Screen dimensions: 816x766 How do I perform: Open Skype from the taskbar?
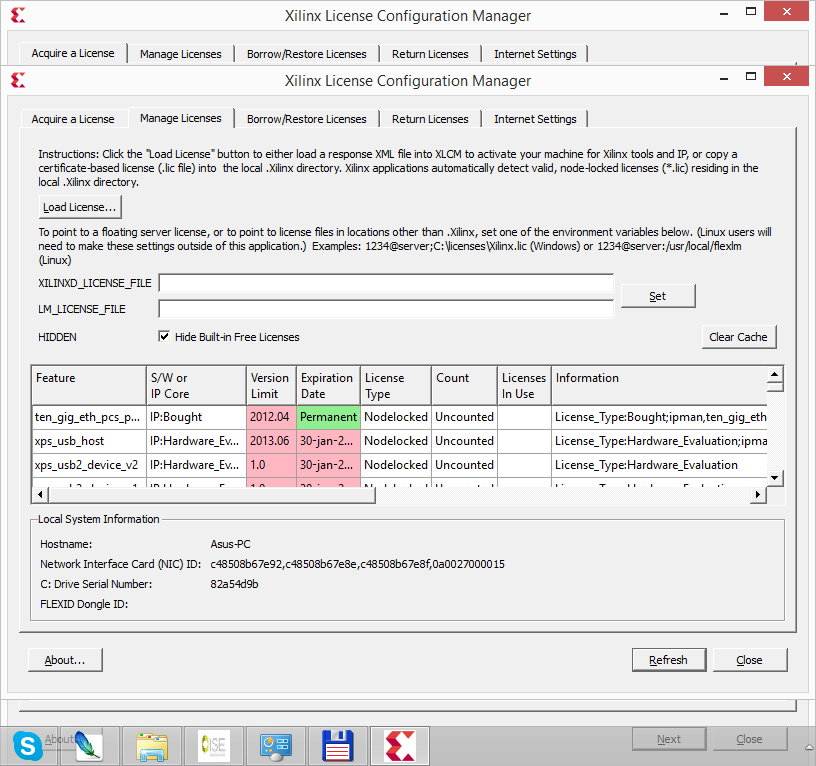[x=28, y=746]
